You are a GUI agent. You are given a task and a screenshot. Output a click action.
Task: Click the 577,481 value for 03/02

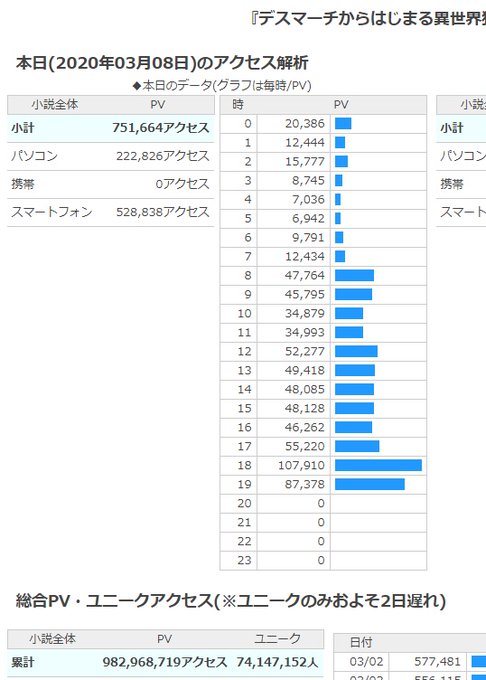point(437,662)
